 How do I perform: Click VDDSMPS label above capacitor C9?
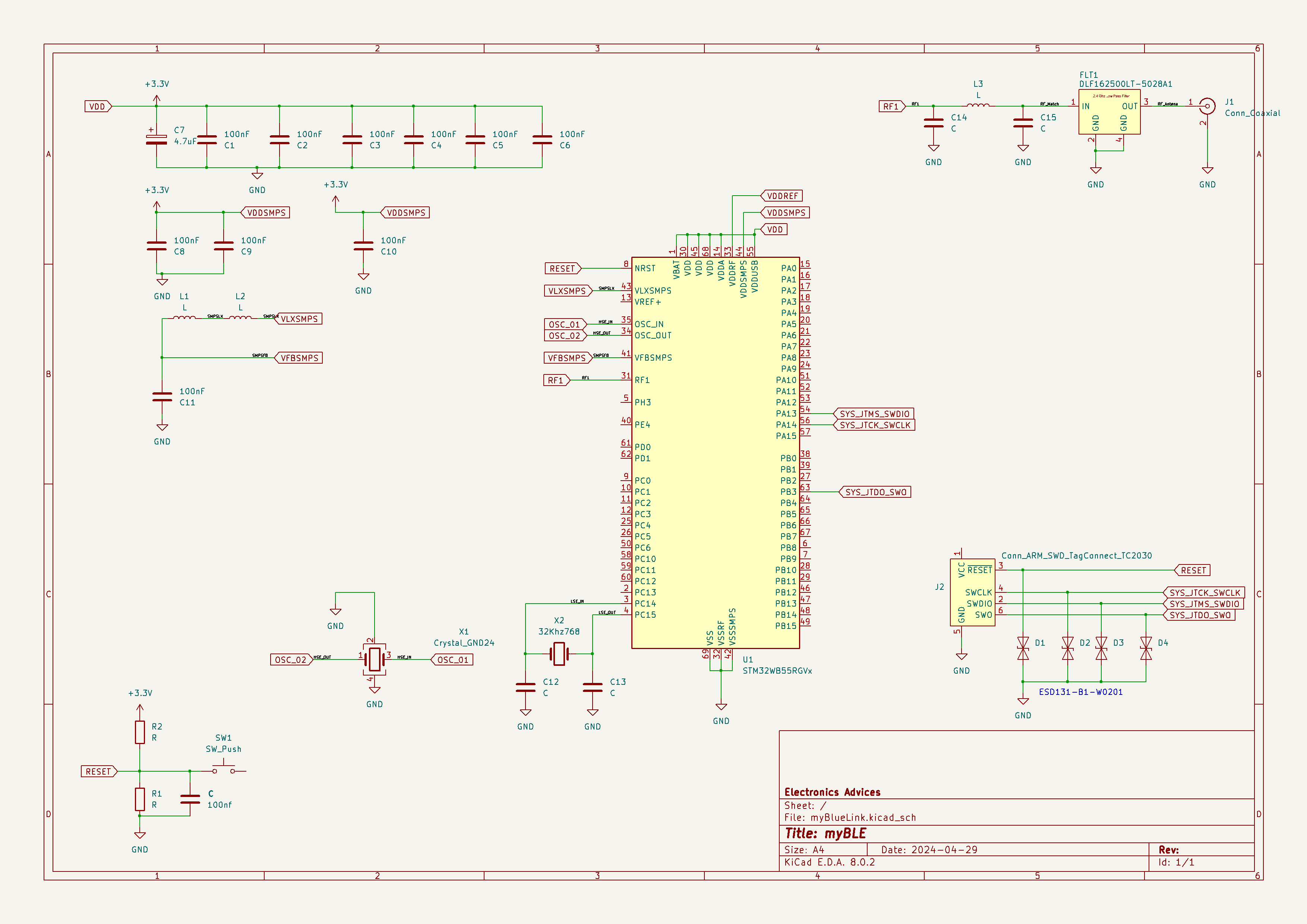(x=265, y=213)
